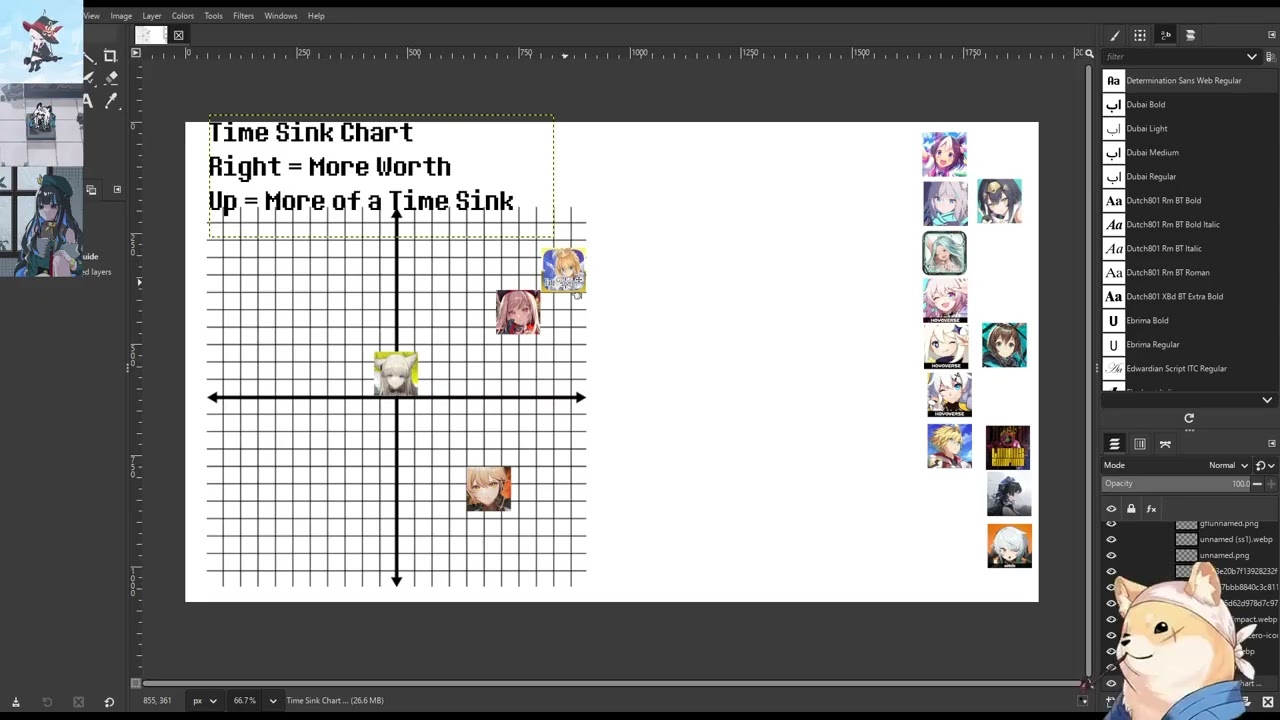This screenshot has height=720, width=1280.
Task: Select the Ebrima Regular font
Action: click(x=1189, y=344)
